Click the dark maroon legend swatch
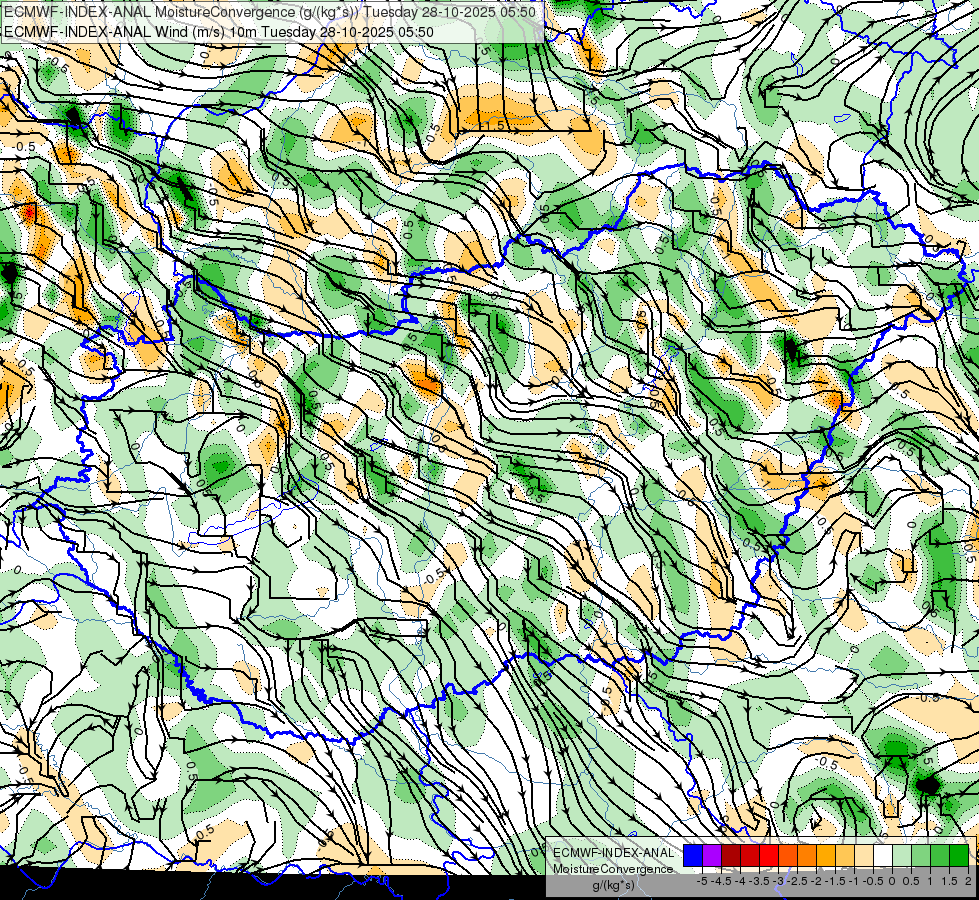Image resolution: width=979 pixels, height=900 pixels. tap(731, 855)
